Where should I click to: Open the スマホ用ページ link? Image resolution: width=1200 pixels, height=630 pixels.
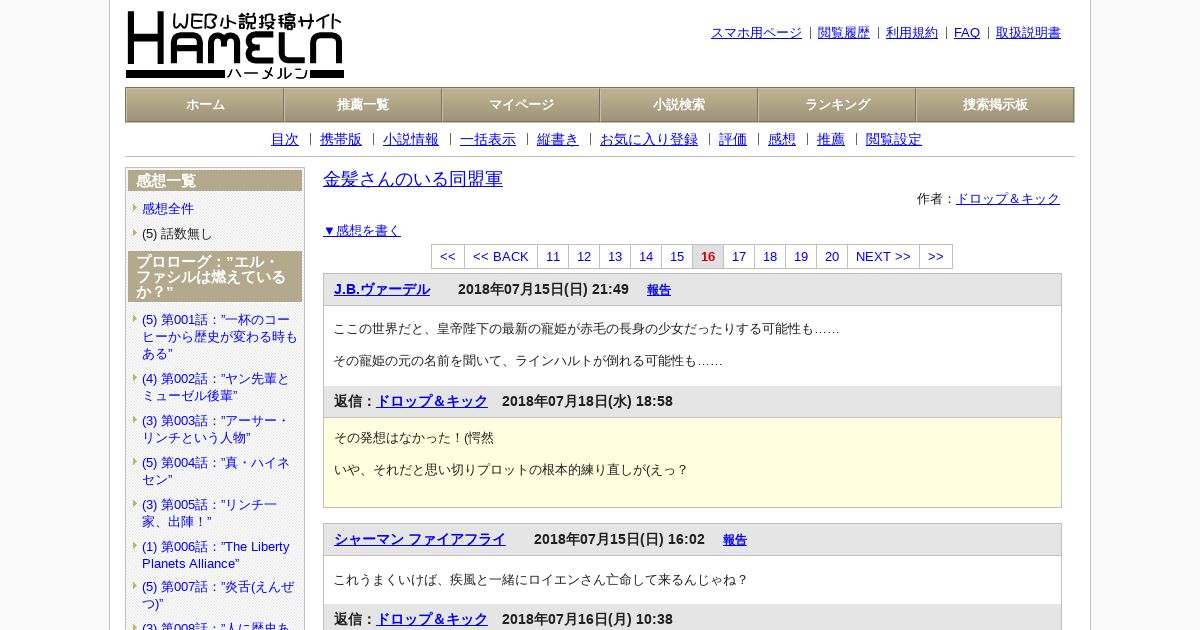point(756,32)
